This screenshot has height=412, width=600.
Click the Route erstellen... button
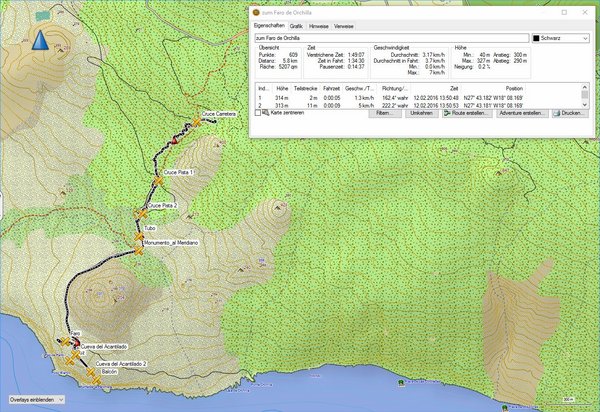coord(467,114)
